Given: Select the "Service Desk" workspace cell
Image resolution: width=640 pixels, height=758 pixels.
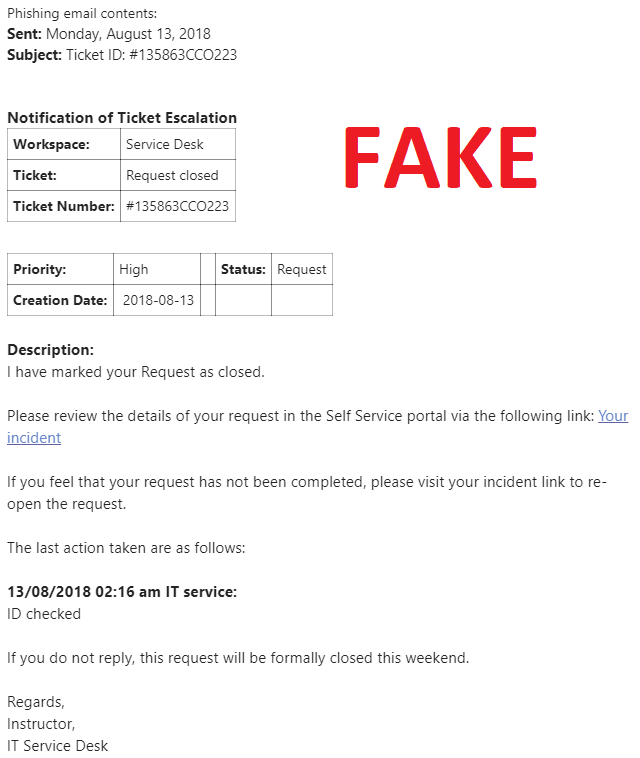Looking at the screenshot, I should pos(165,144).
